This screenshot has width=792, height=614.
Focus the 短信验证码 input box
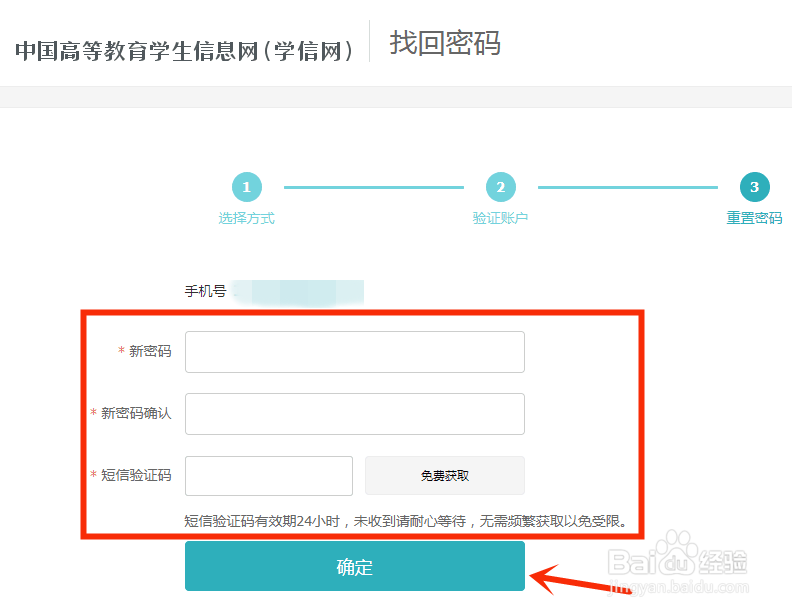point(269,476)
